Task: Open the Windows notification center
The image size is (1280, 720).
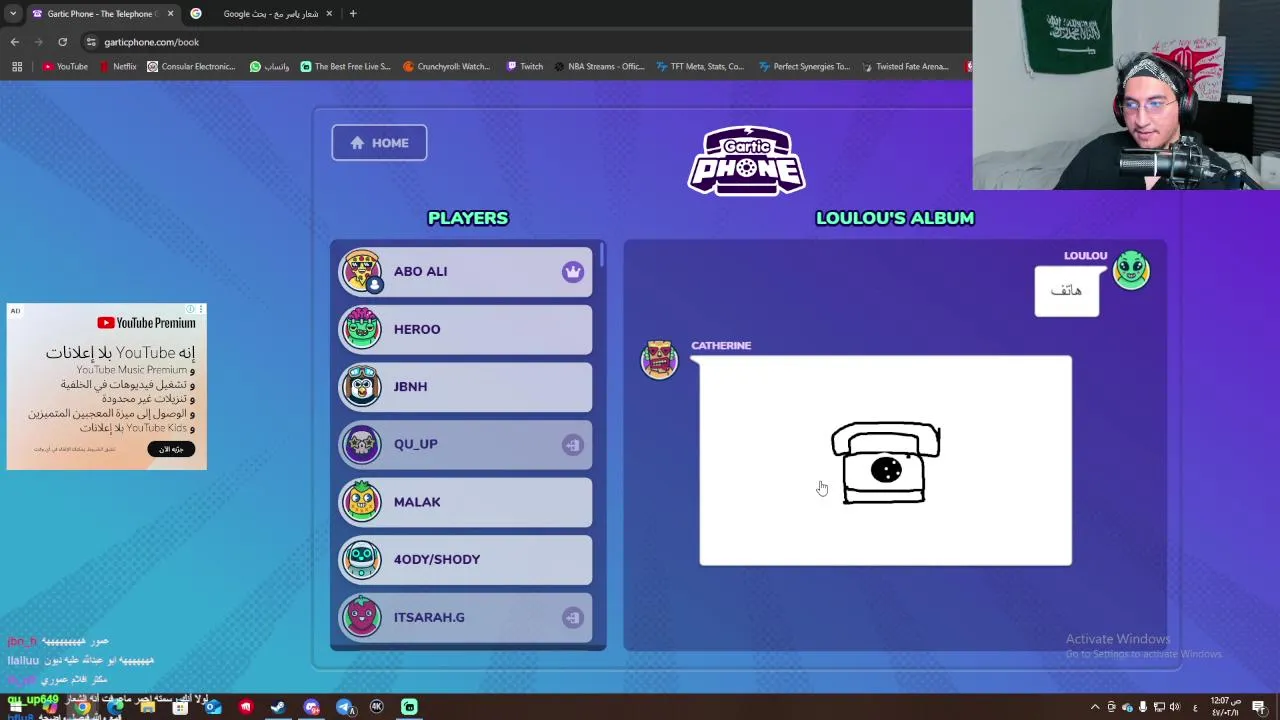Action: [1259, 707]
